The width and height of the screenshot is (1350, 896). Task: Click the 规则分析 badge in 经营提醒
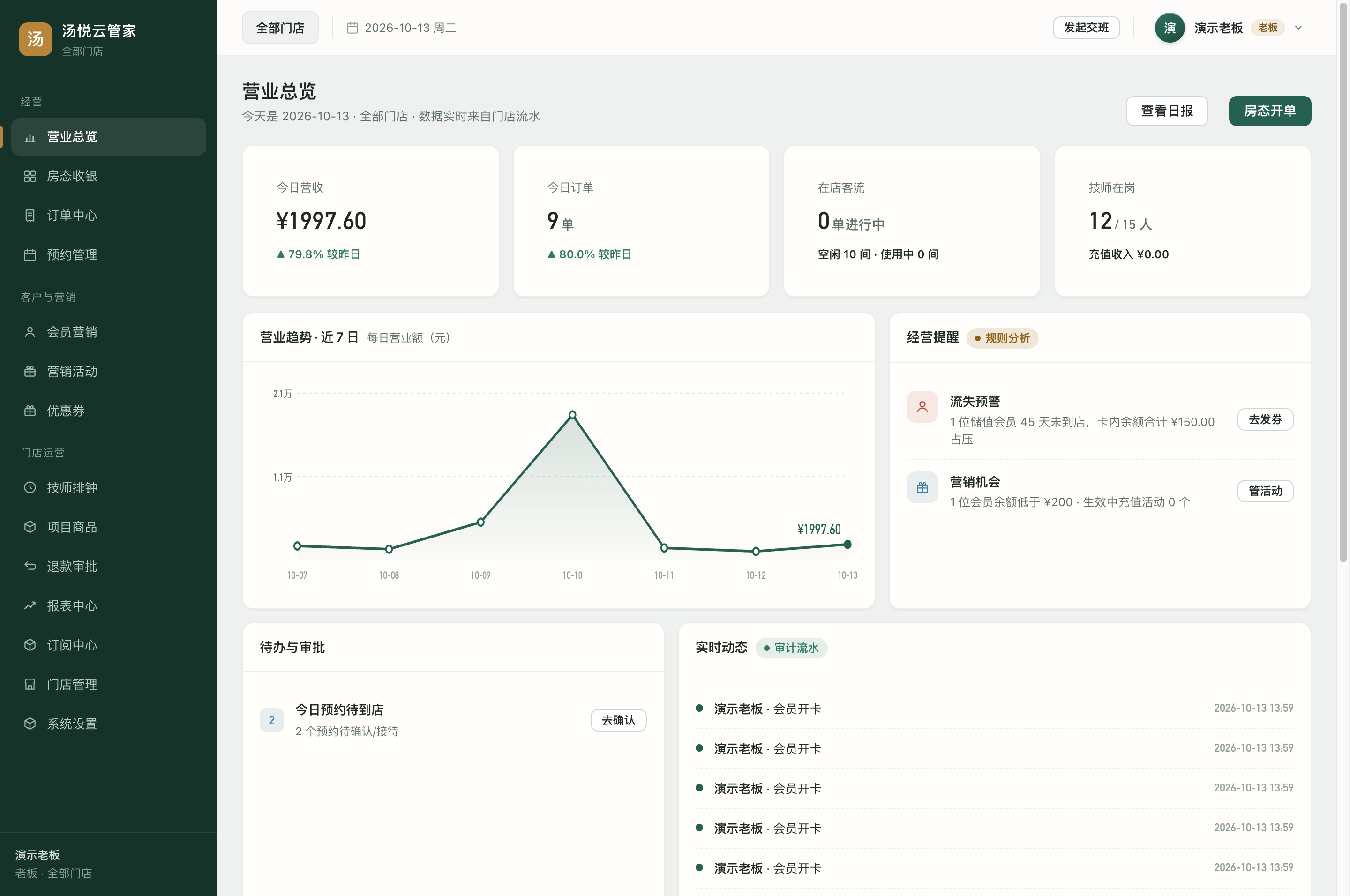1003,338
